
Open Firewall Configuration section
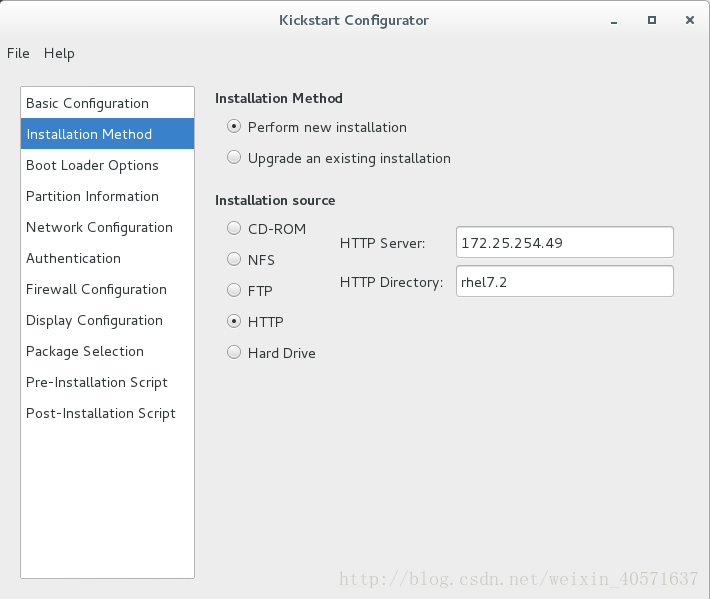107,289
